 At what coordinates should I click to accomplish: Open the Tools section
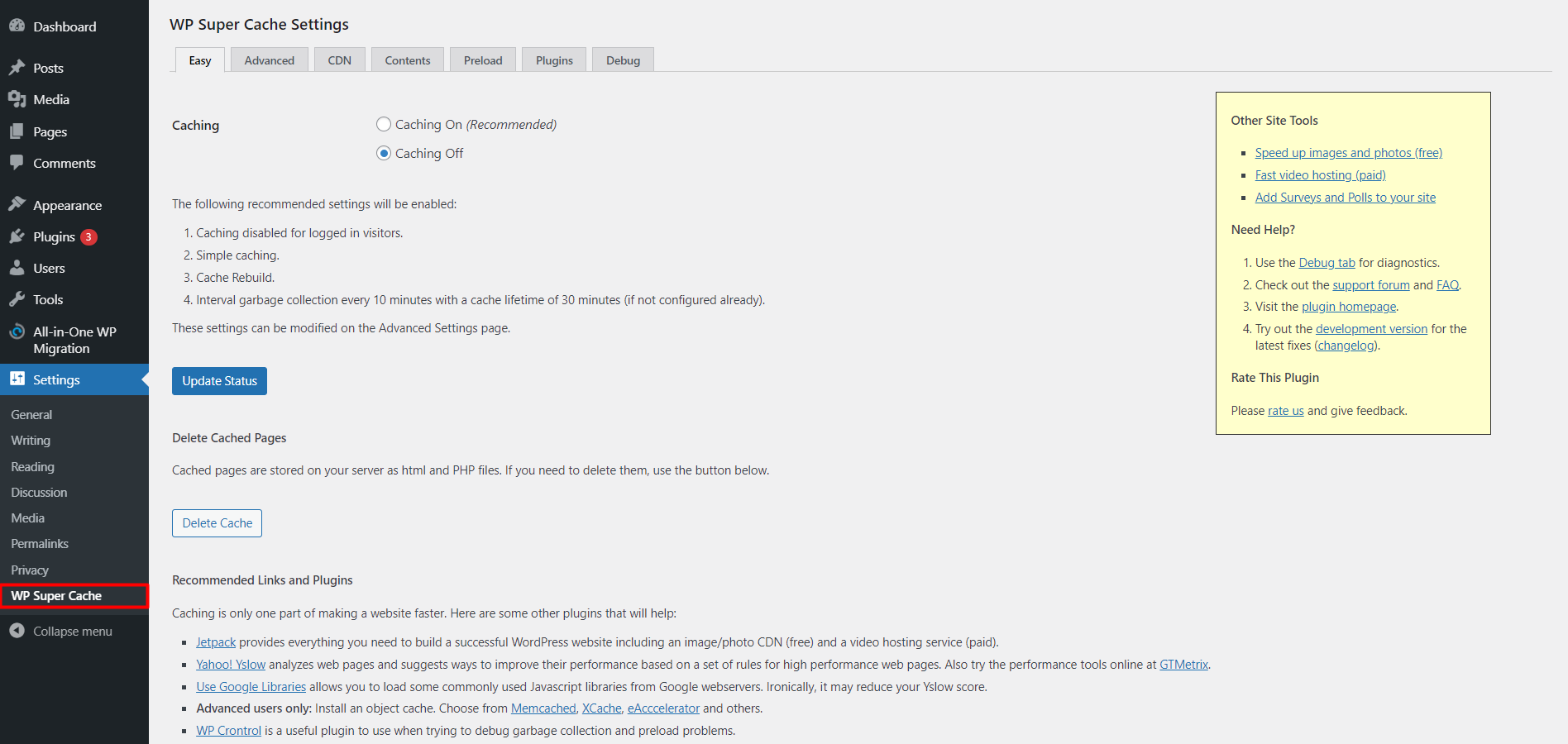click(47, 299)
